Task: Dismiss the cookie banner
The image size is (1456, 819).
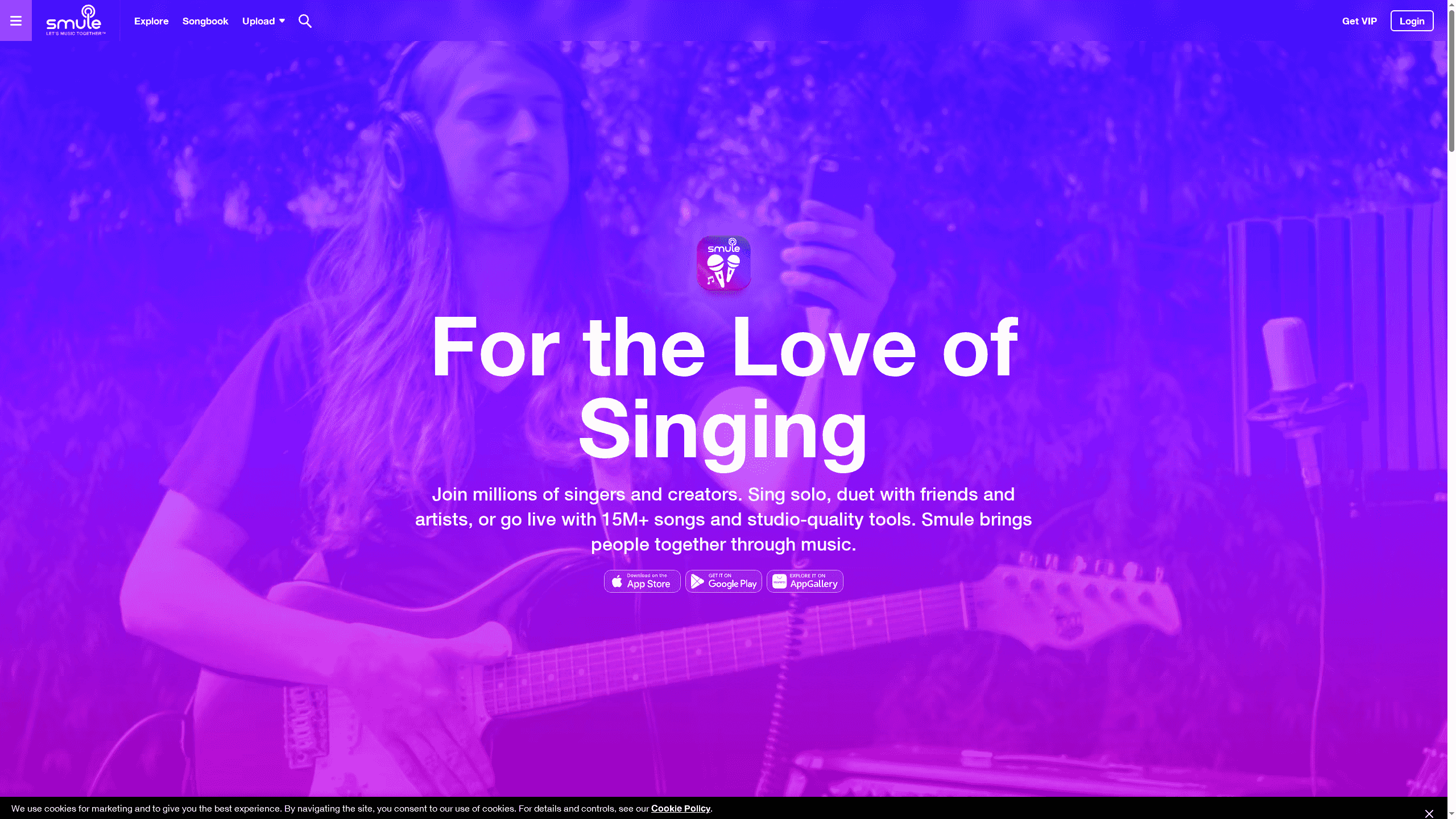Action: click(x=1429, y=813)
